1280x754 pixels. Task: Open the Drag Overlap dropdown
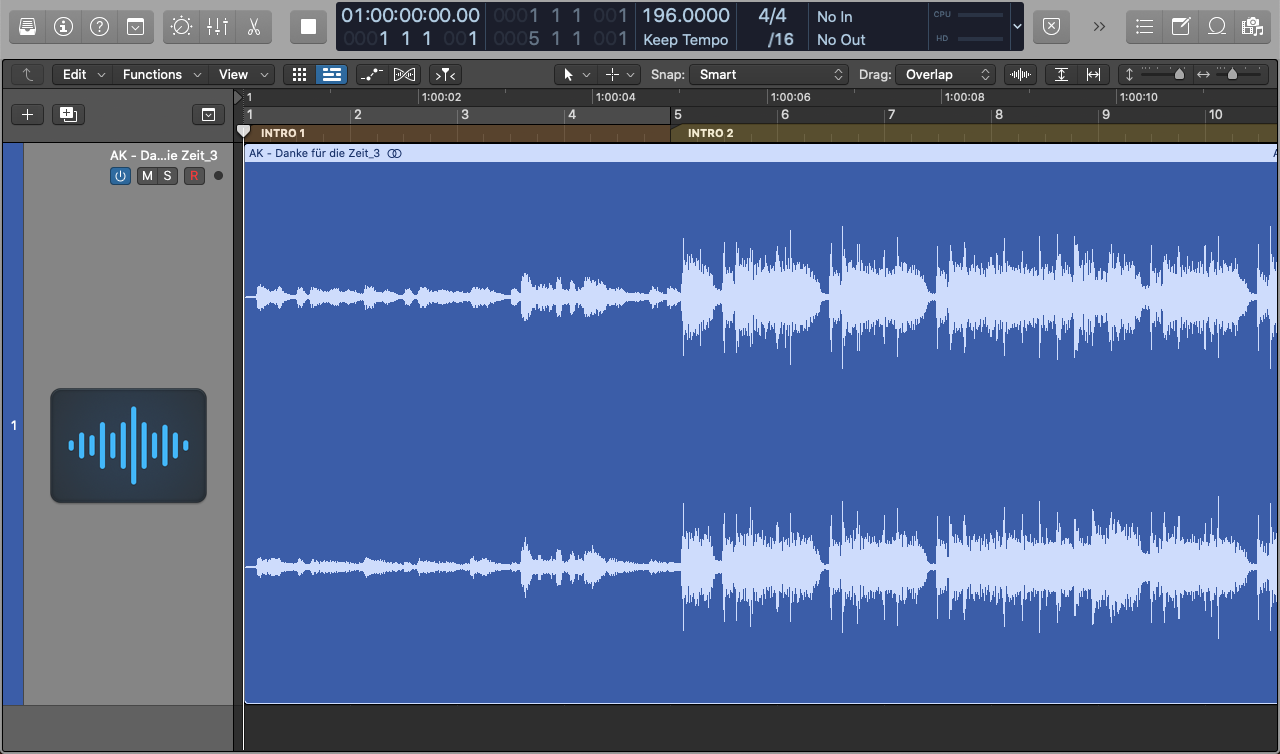(946, 74)
